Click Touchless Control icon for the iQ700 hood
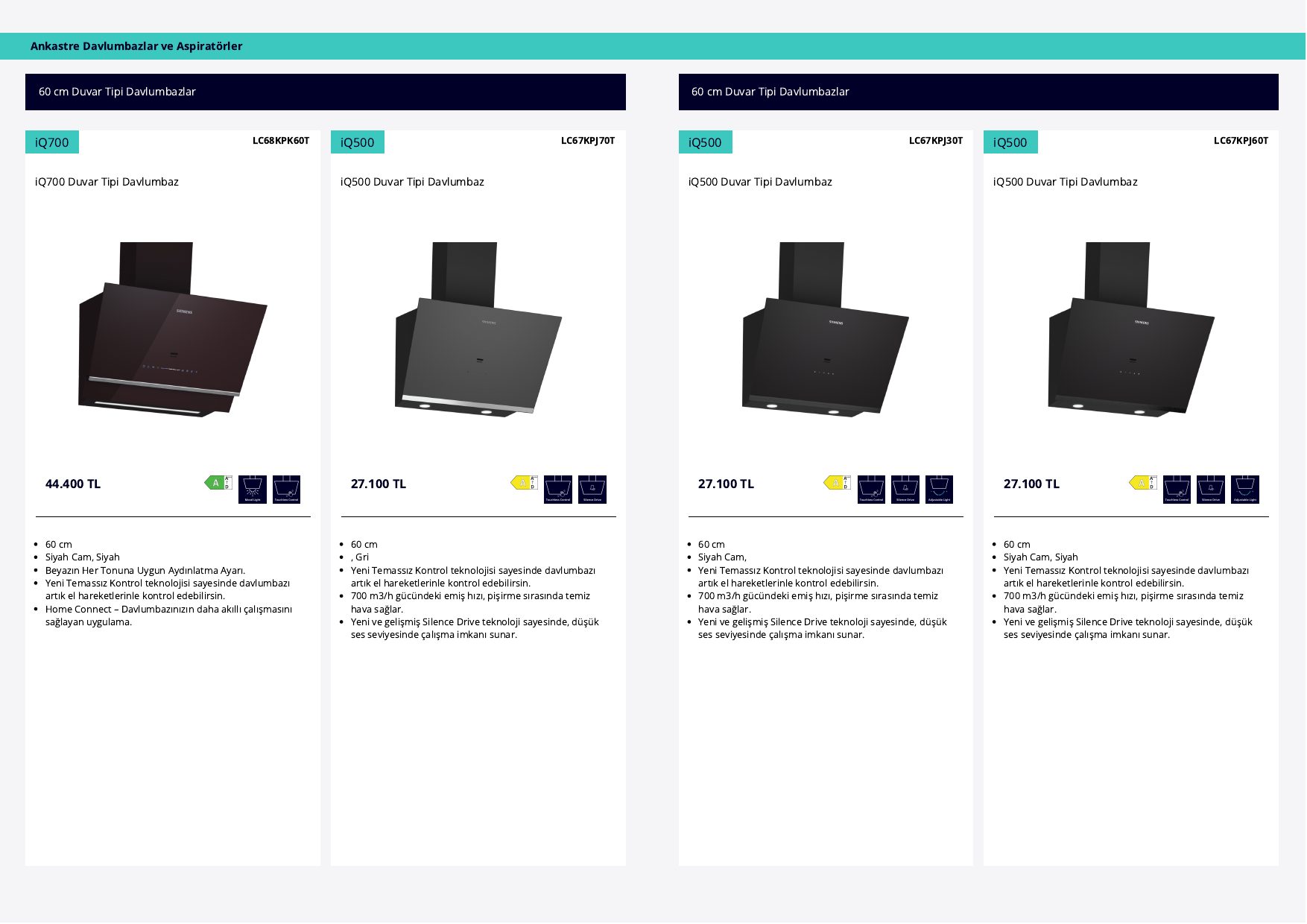This screenshot has width=1307, height=924. (286, 490)
